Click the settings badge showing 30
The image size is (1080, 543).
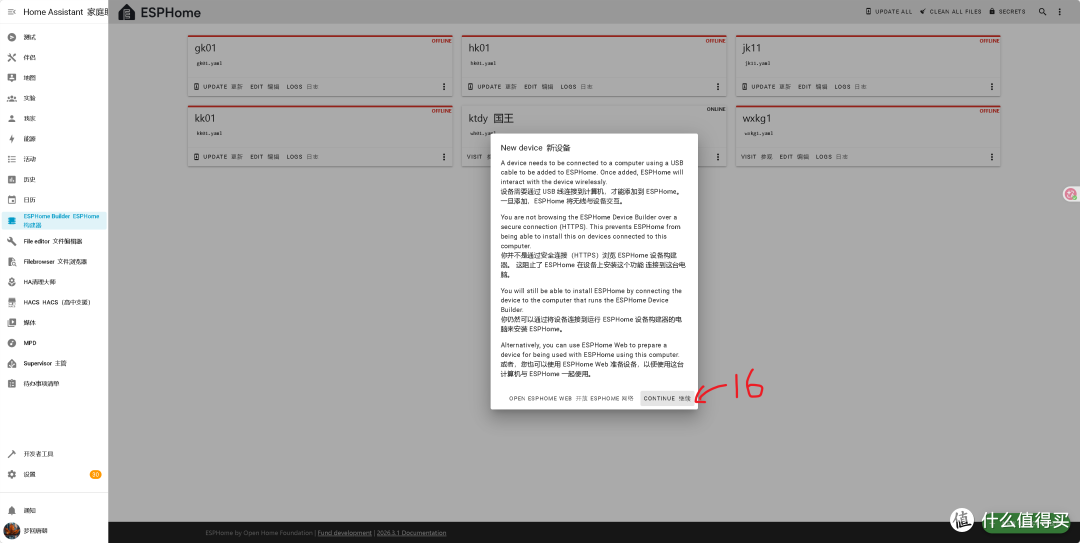pos(95,474)
